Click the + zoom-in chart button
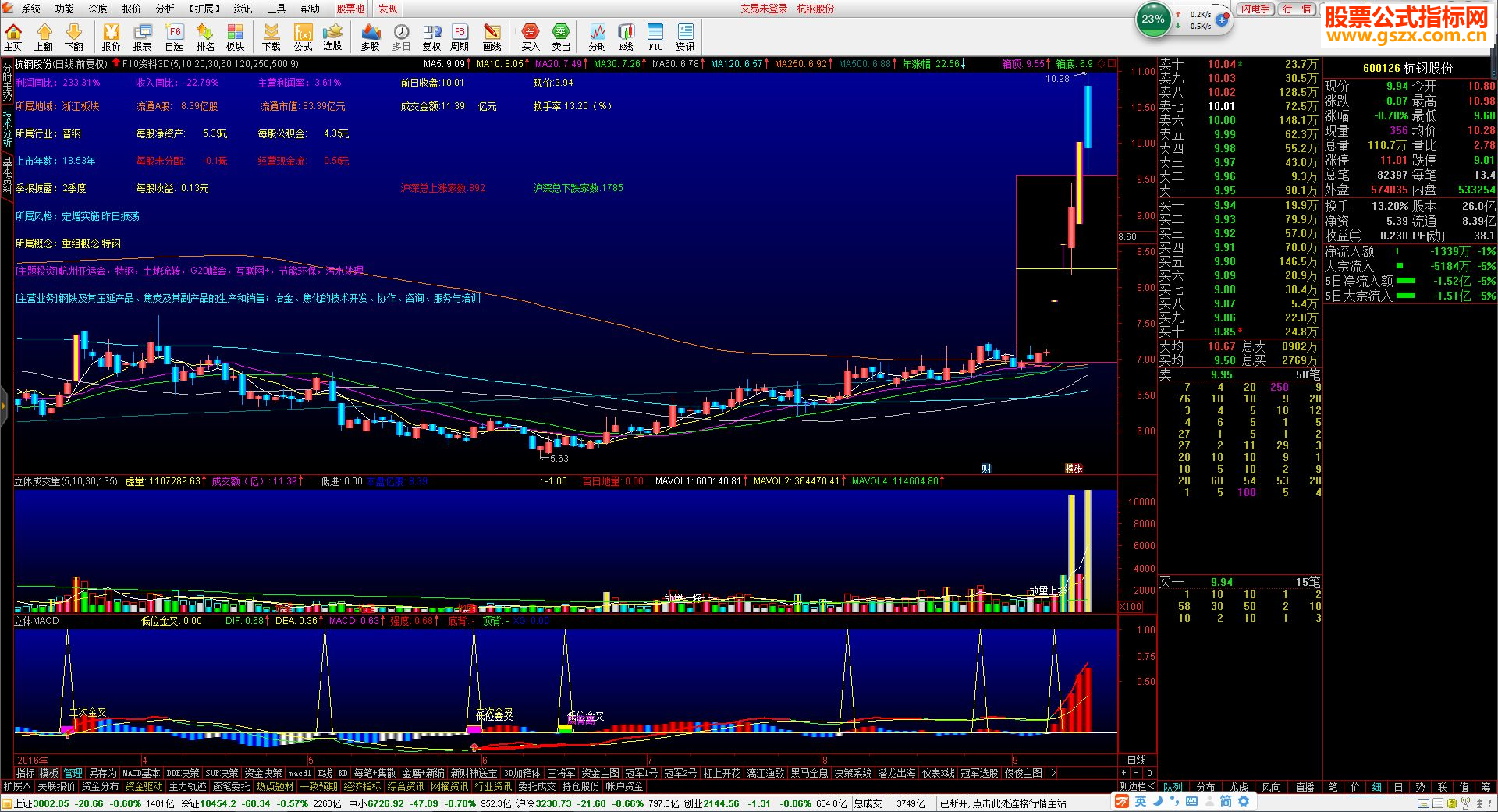This screenshot has height=812, width=1498. pos(1123,773)
